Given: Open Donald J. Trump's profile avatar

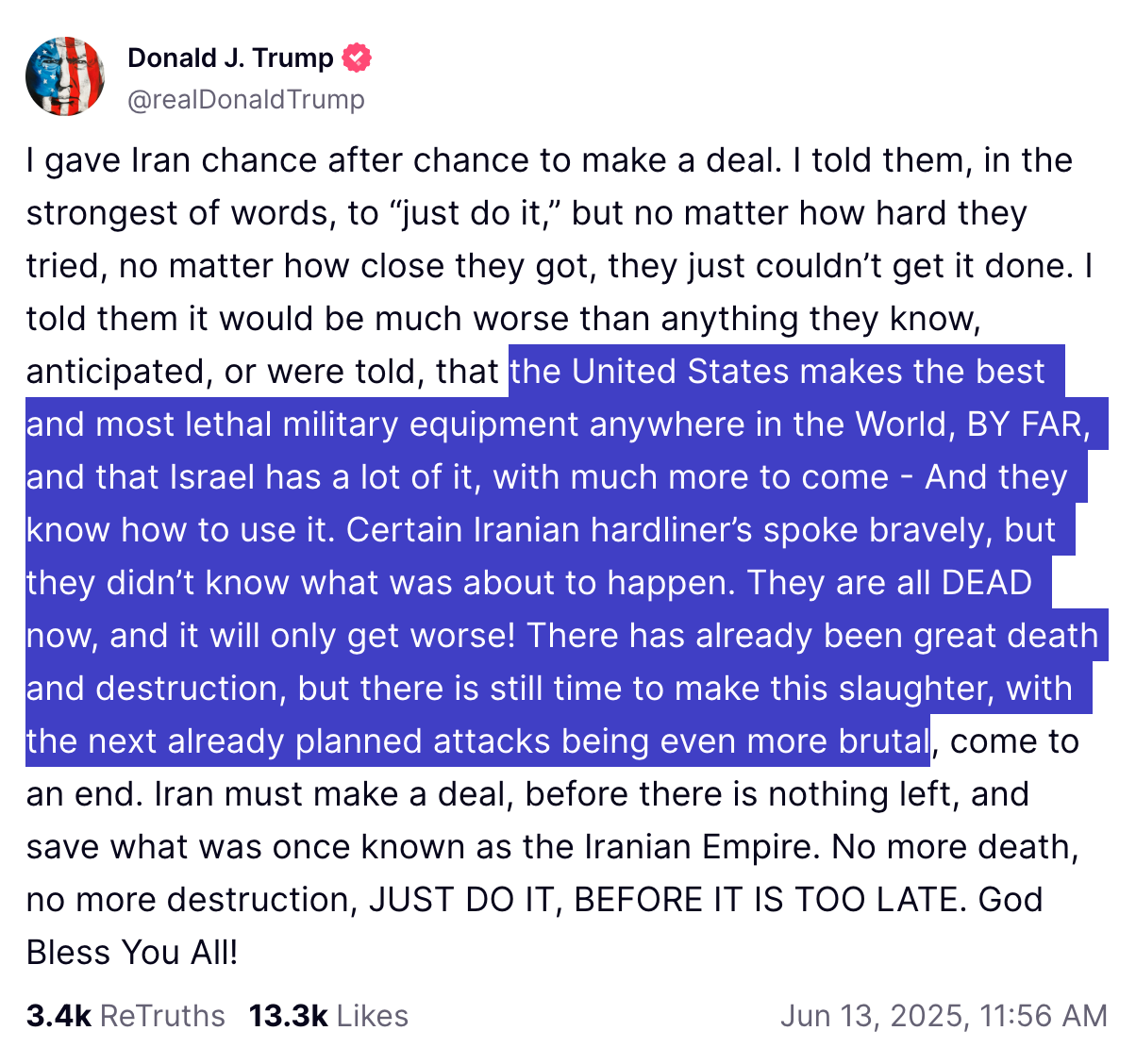Looking at the screenshot, I should (65, 76).
